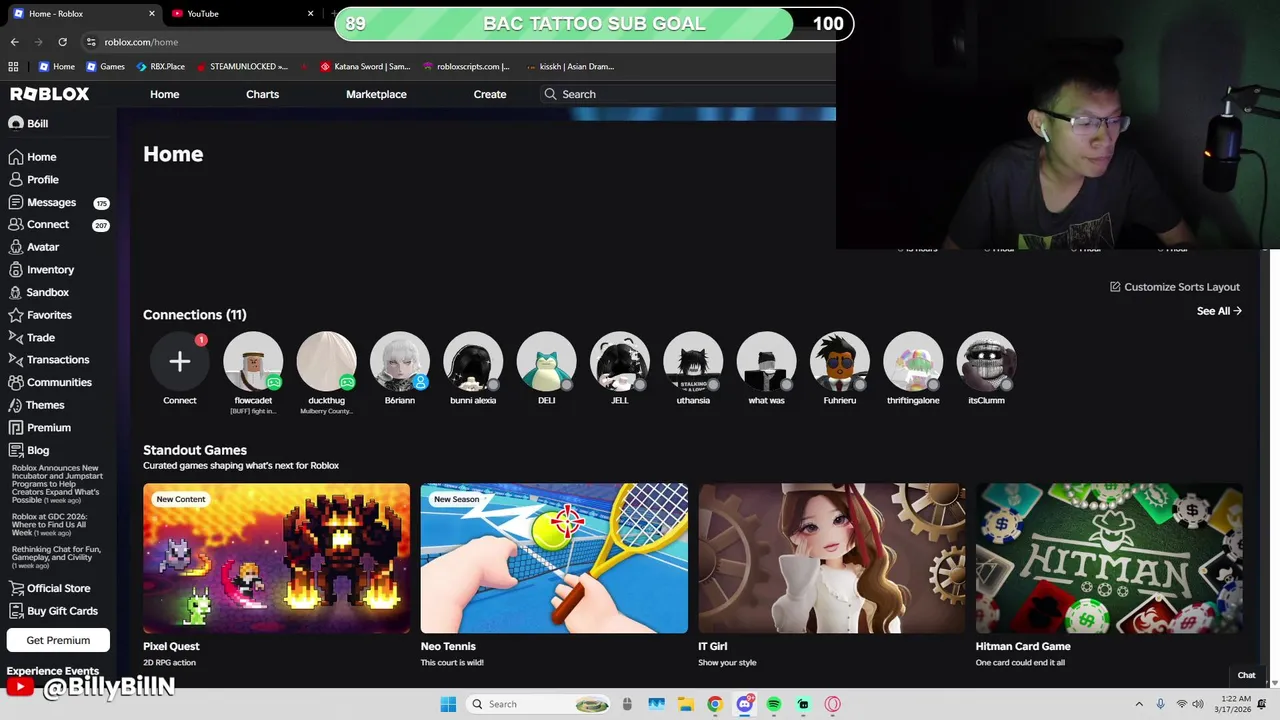Open Spotify from the taskbar
Viewport: 1280px width, 720px height.
(x=774, y=704)
